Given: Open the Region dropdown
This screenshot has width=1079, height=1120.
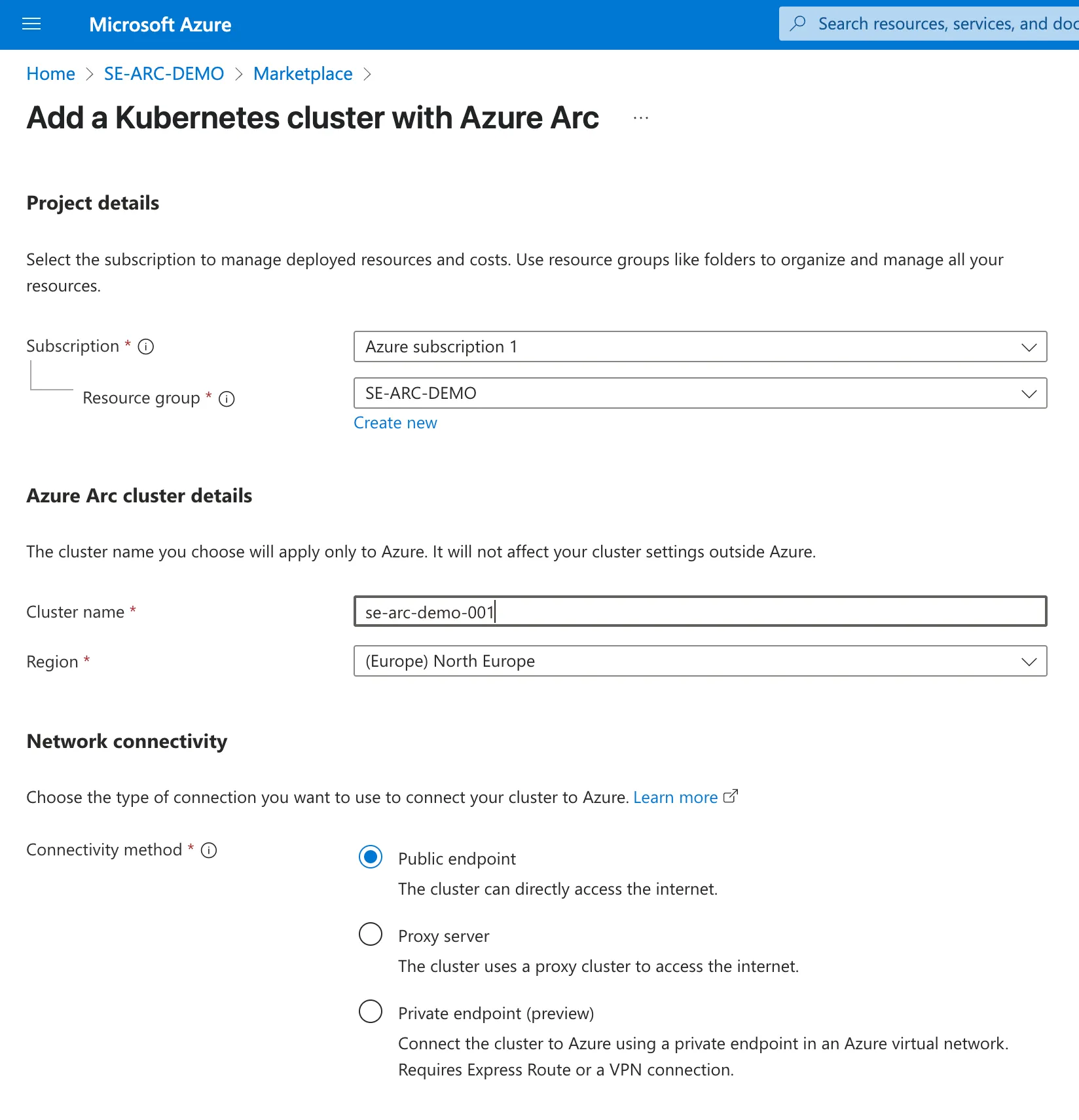Looking at the screenshot, I should point(700,661).
